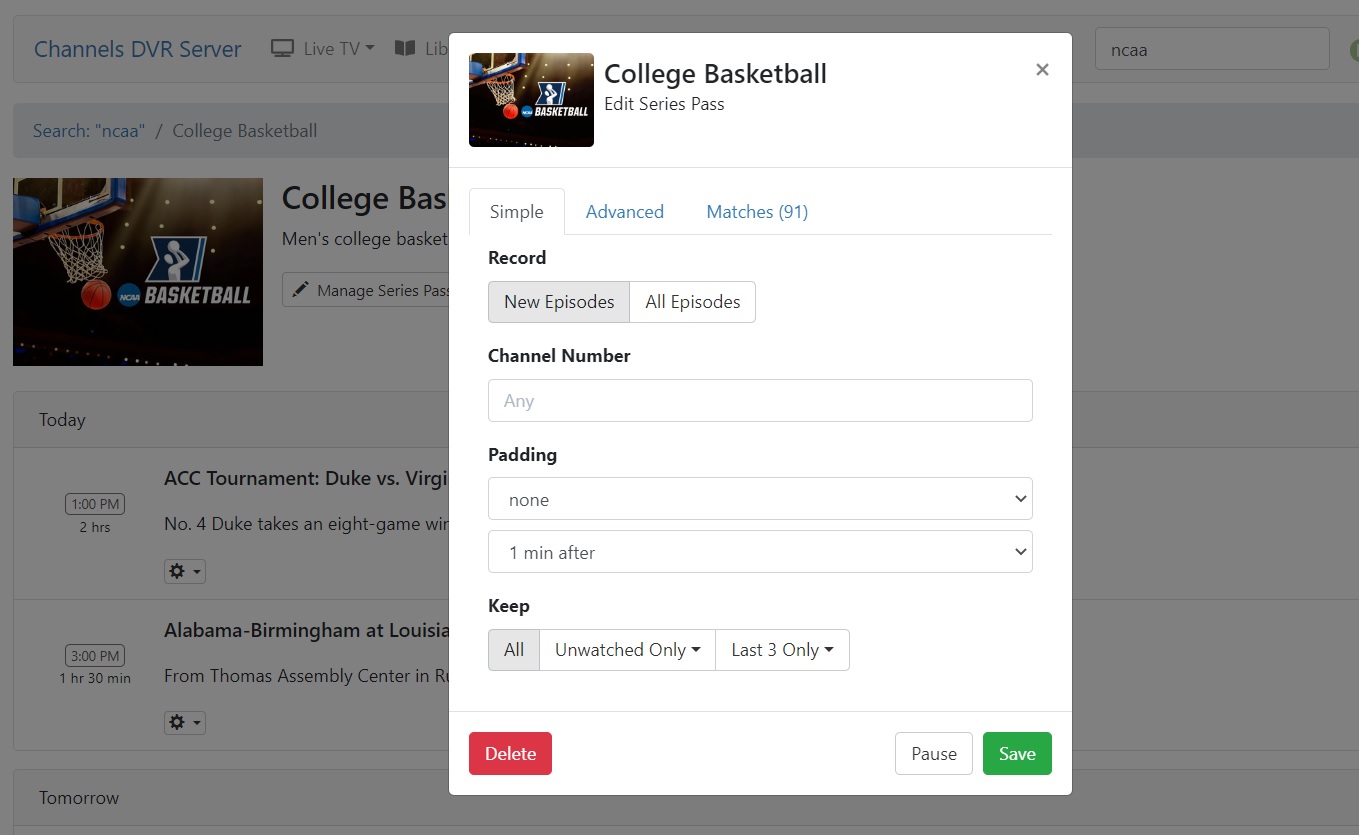Open the 1 min after padding dropdown
Viewport: 1359px width, 835px height.
click(760, 552)
